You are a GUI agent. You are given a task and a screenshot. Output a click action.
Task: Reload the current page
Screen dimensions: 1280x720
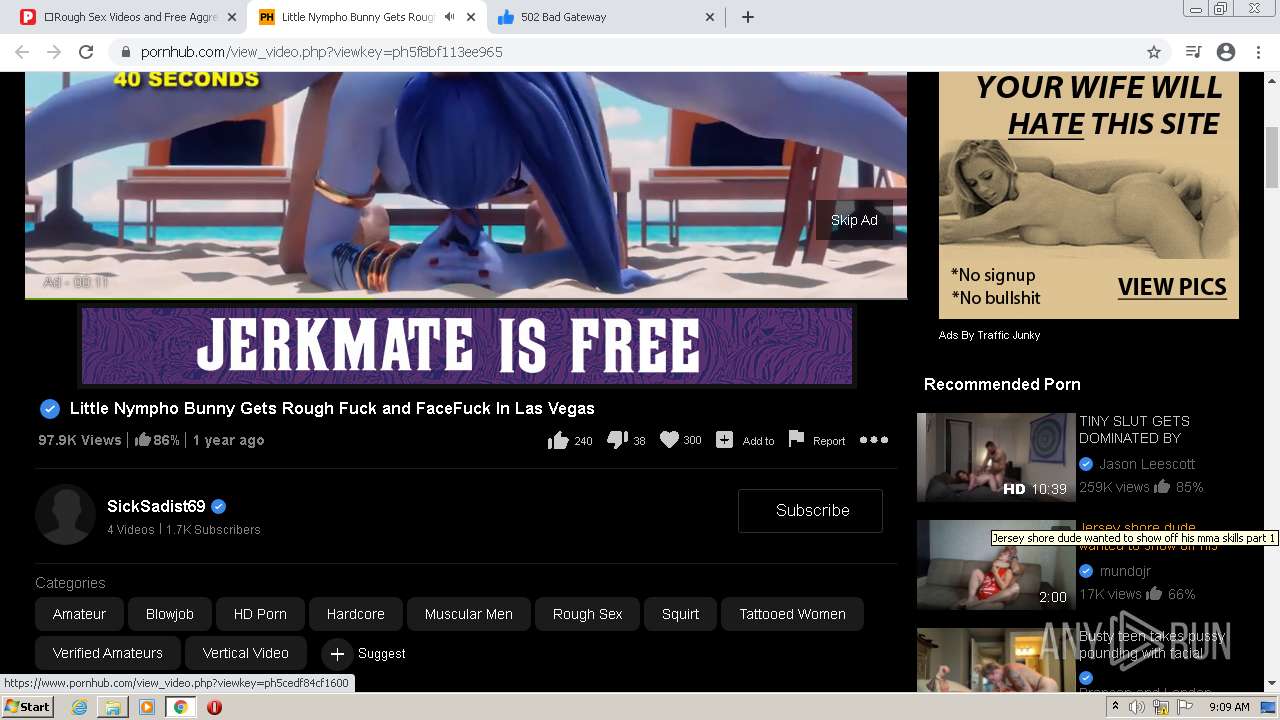(86, 52)
